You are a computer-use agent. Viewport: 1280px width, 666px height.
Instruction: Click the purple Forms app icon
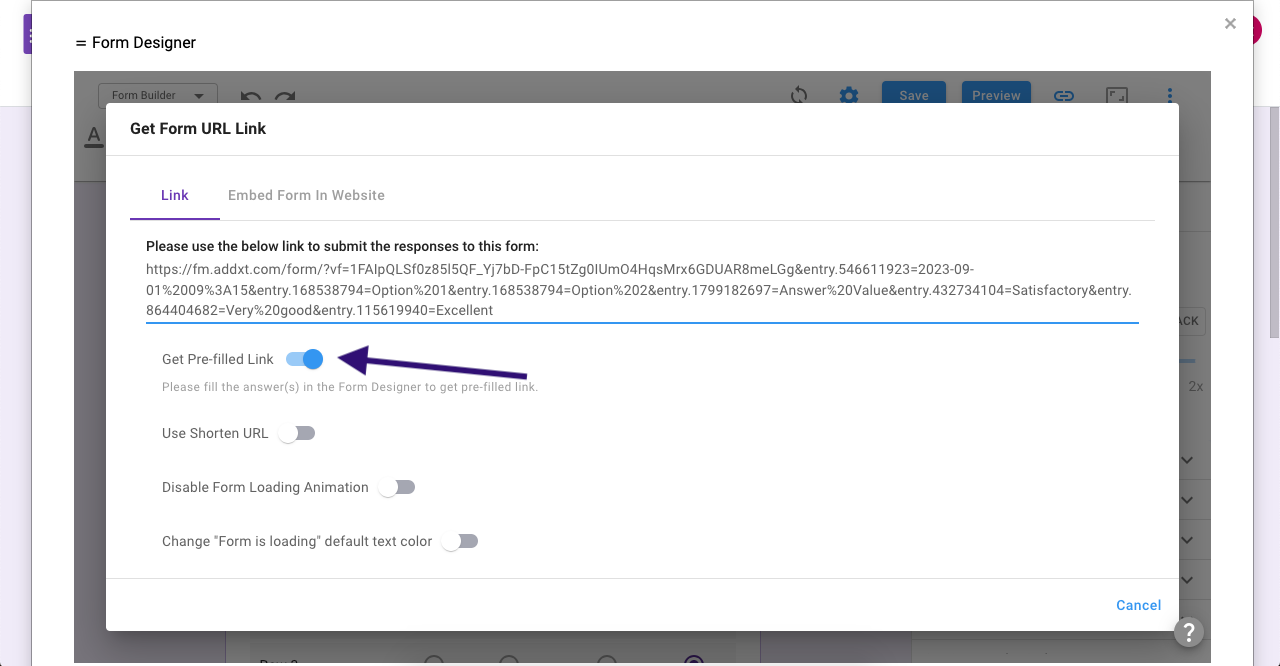(x=28, y=36)
